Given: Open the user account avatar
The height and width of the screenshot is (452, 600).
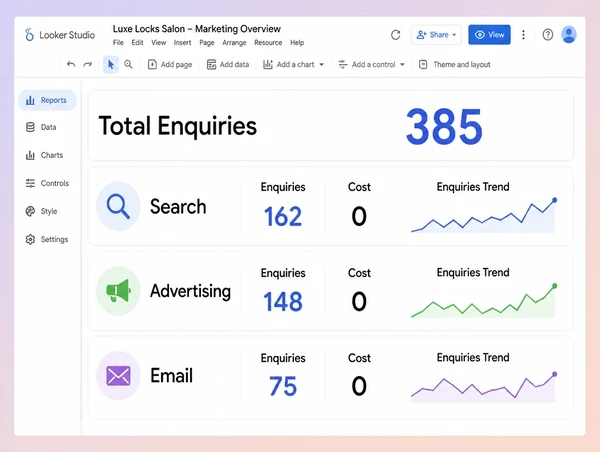Looking at the screenshot, I should point(569,35).
